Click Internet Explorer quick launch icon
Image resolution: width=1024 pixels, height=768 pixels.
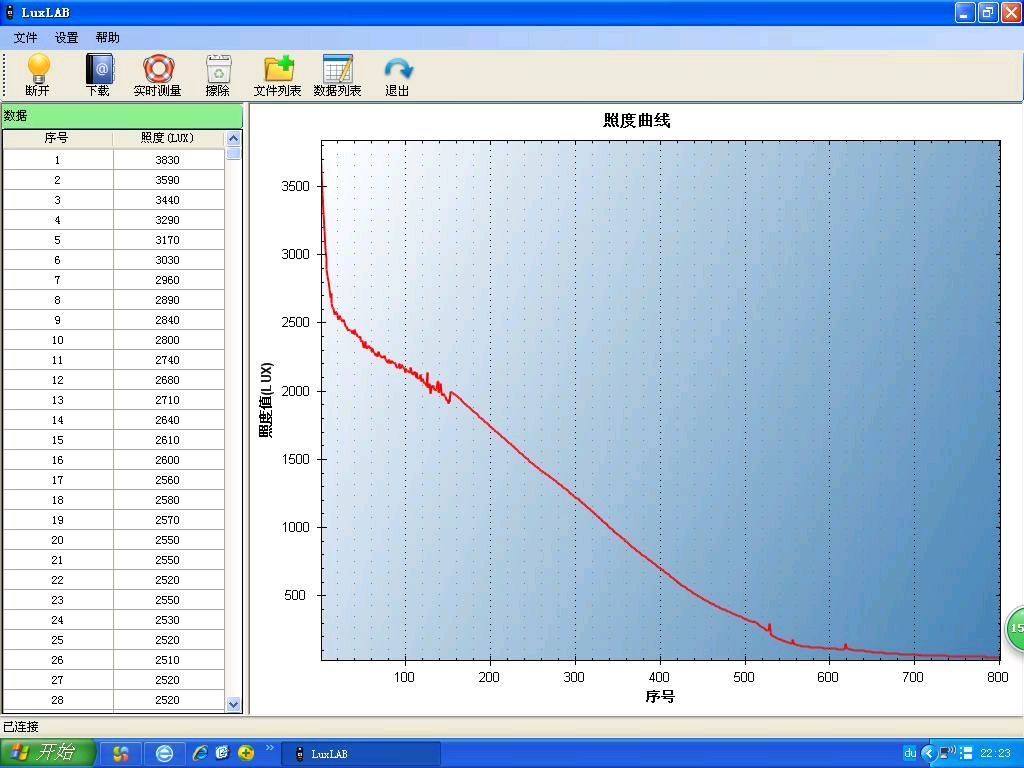click(199, 753)
